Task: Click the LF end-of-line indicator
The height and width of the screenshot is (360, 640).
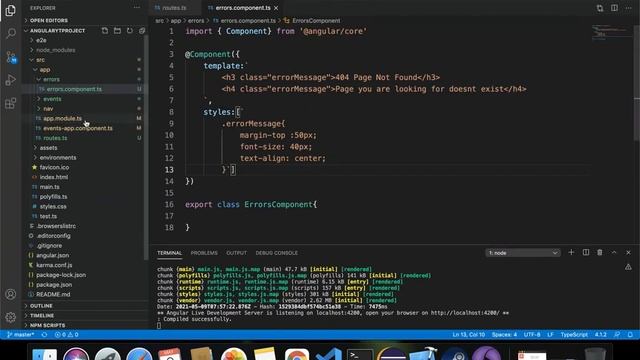Action: tap(550, 335)
